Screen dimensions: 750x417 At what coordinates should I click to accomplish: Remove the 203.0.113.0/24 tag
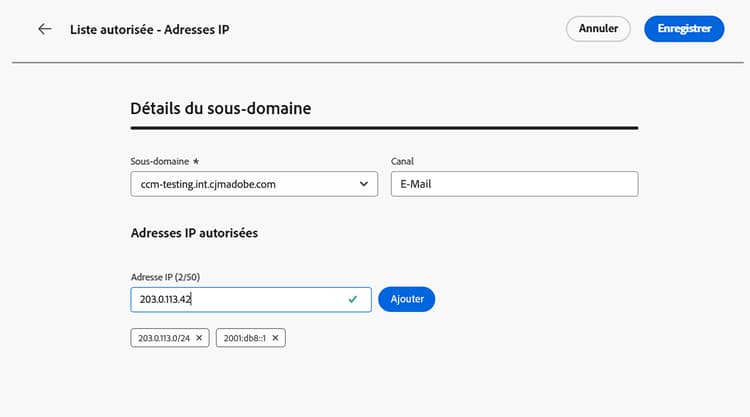pyautogui.click(x=199, y=338)
